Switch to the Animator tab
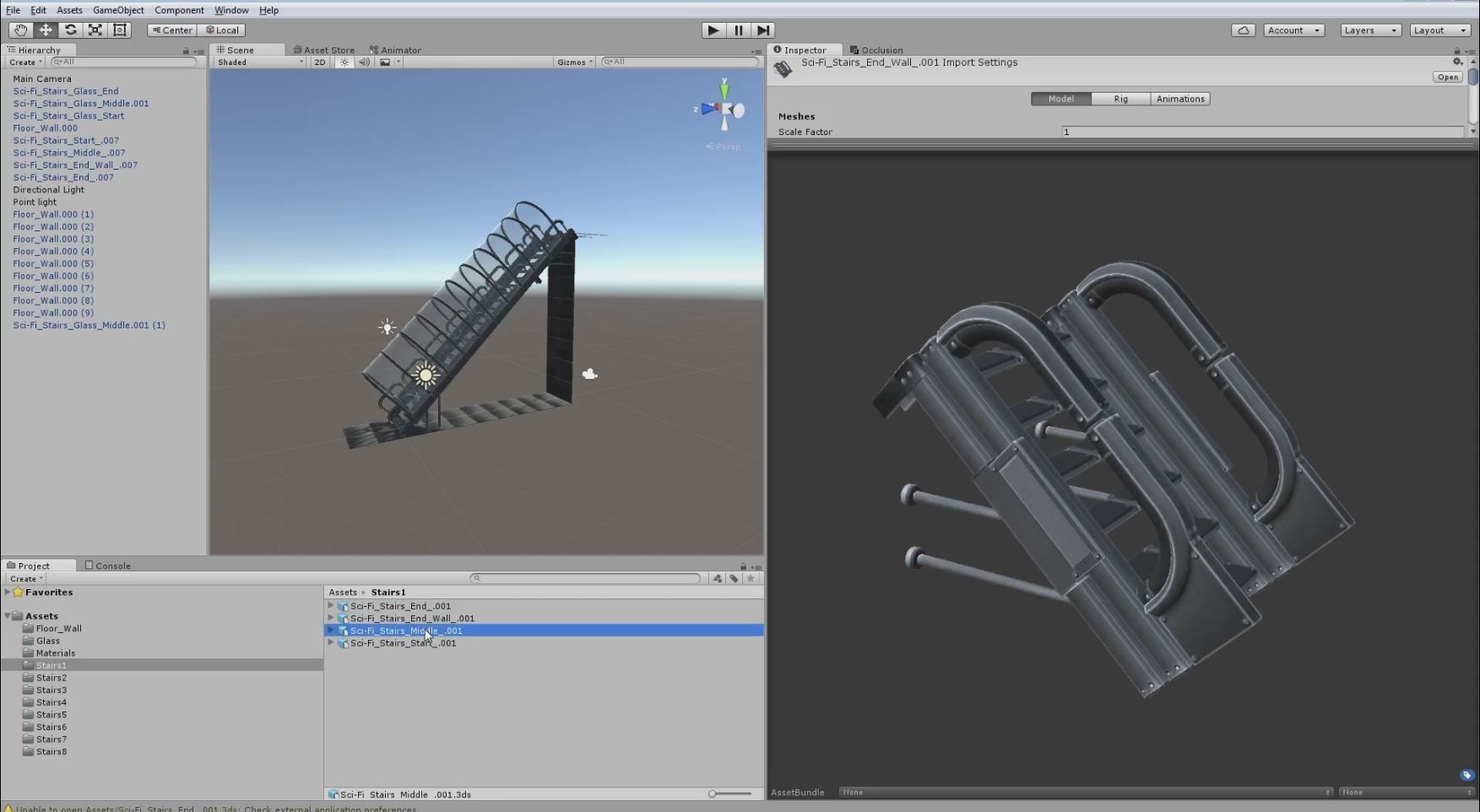The image size is (1480, 812). [395, 50]
